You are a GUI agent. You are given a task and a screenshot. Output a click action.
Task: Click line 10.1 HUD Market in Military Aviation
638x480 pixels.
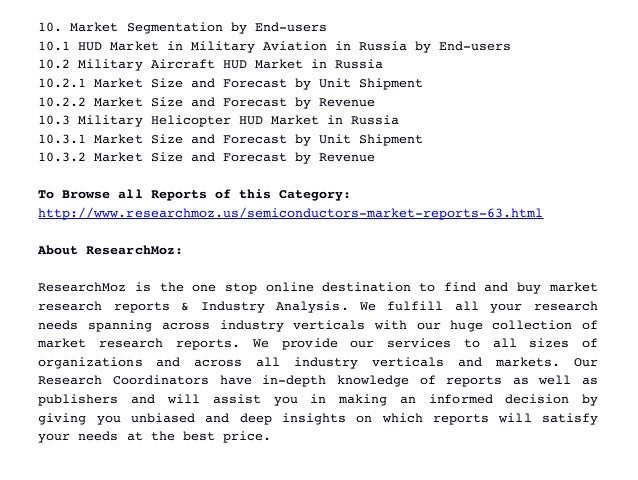pyautogui.click(x=274, y=46)
